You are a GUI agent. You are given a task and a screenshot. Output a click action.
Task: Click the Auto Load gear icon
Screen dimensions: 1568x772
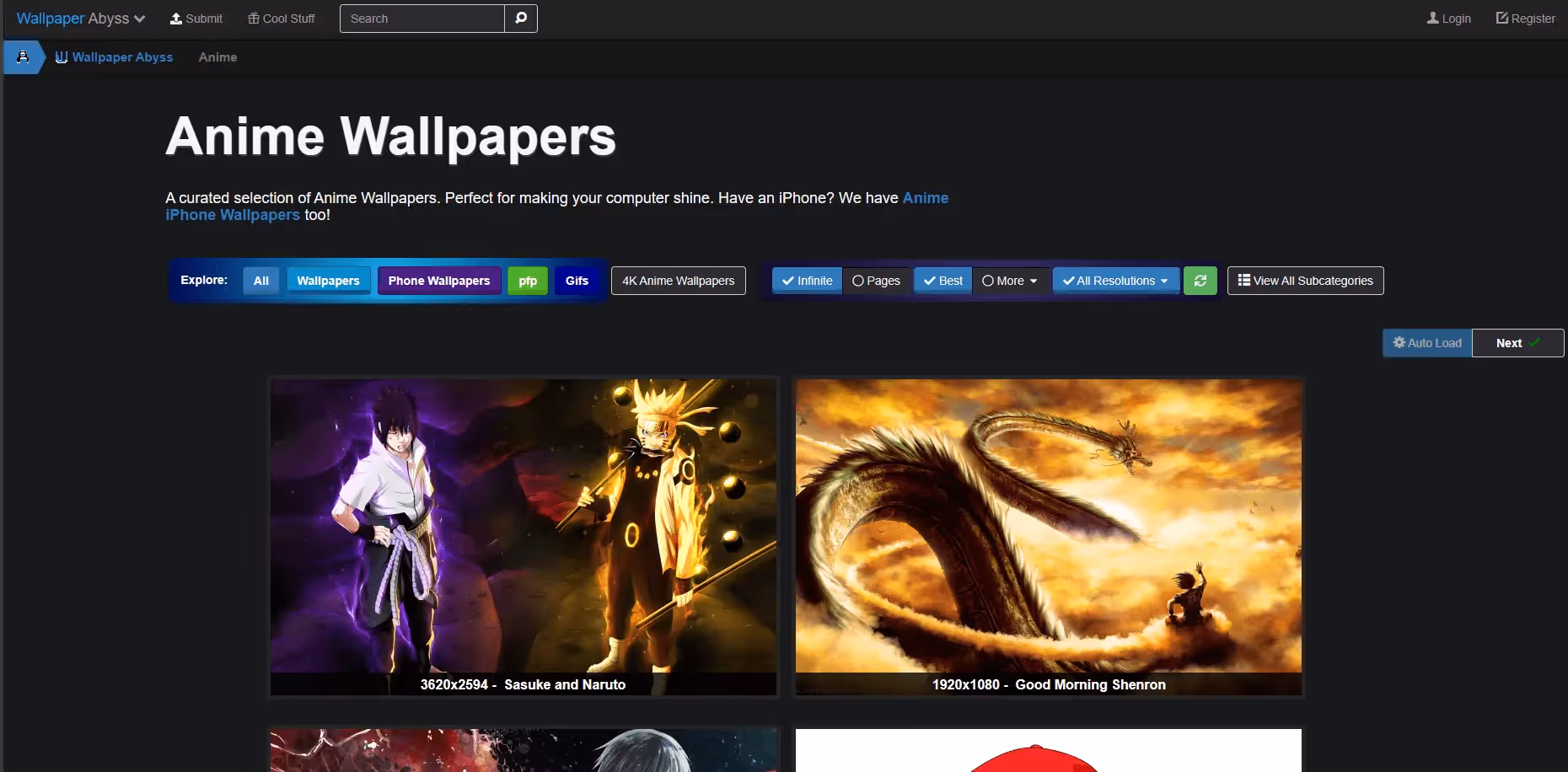point(1399,343)
